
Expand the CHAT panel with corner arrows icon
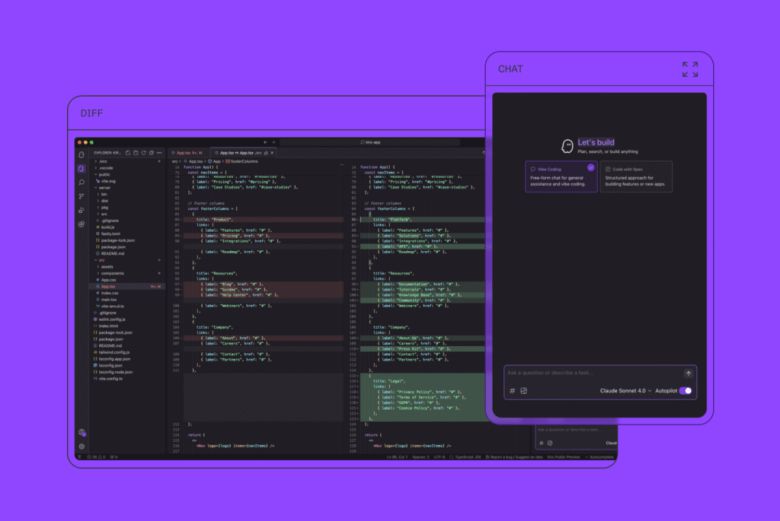pos(690,69)
